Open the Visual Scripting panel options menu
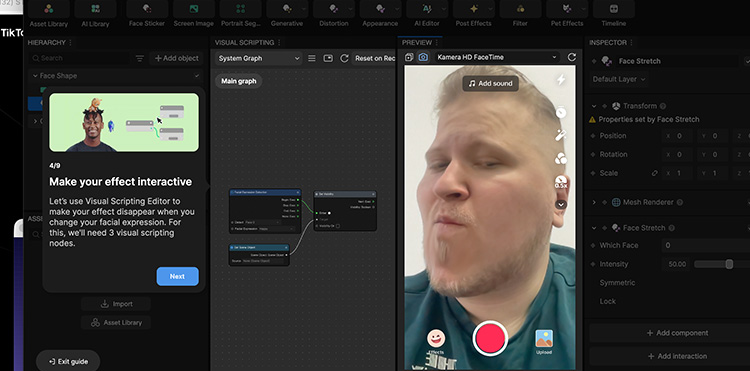The height and width of the screenshot is (371, 750). coord(279,43)
